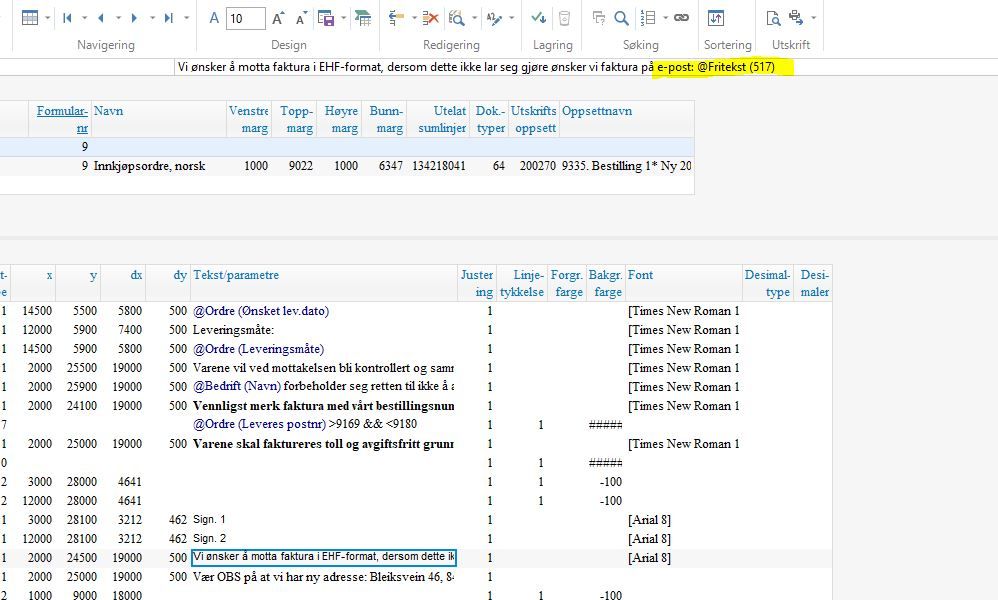This screenshot has width=998, height=600.
Task: Go to the first record
Action: 67,18
